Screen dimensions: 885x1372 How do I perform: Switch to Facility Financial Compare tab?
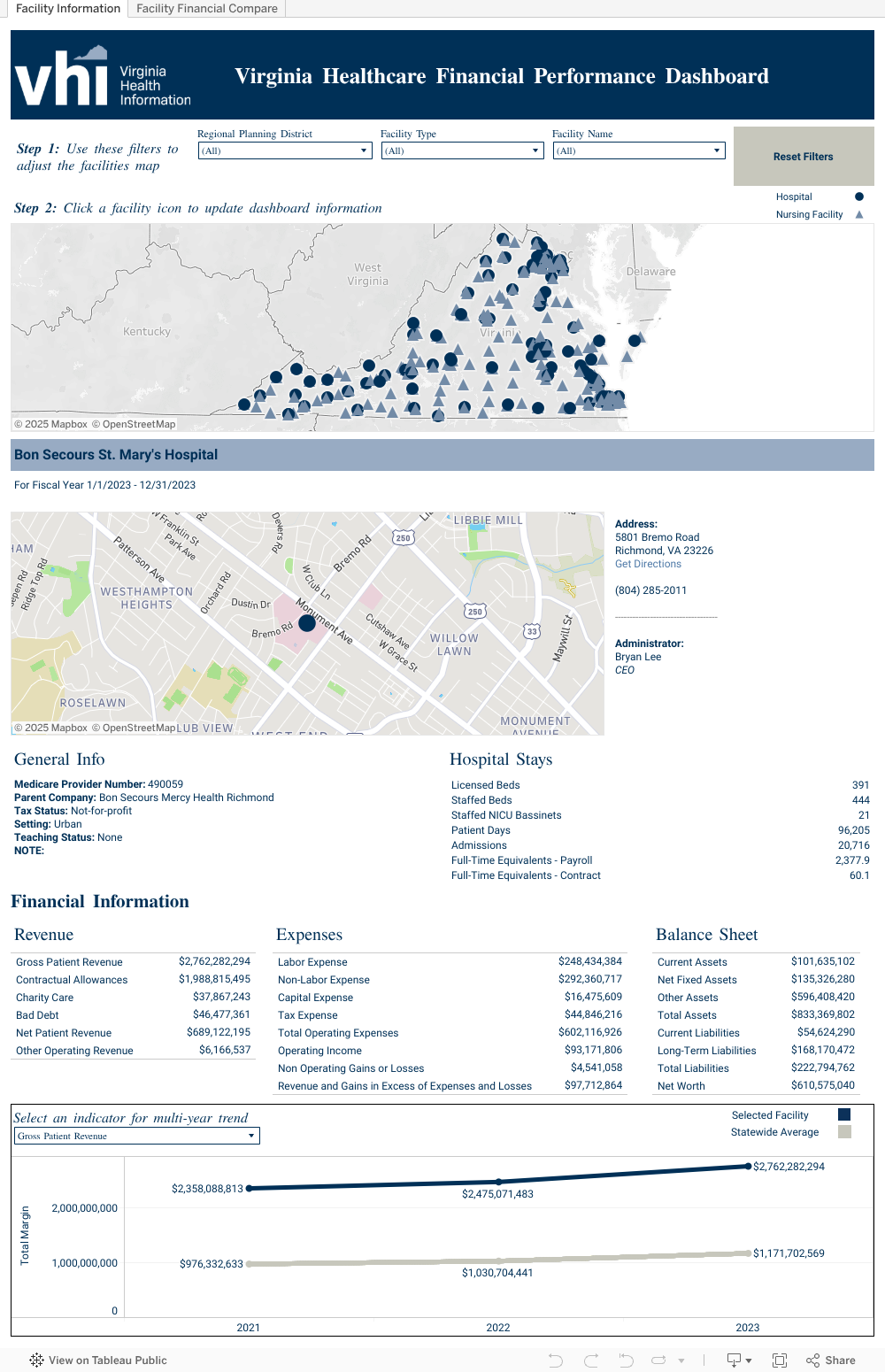click(206, 8)
